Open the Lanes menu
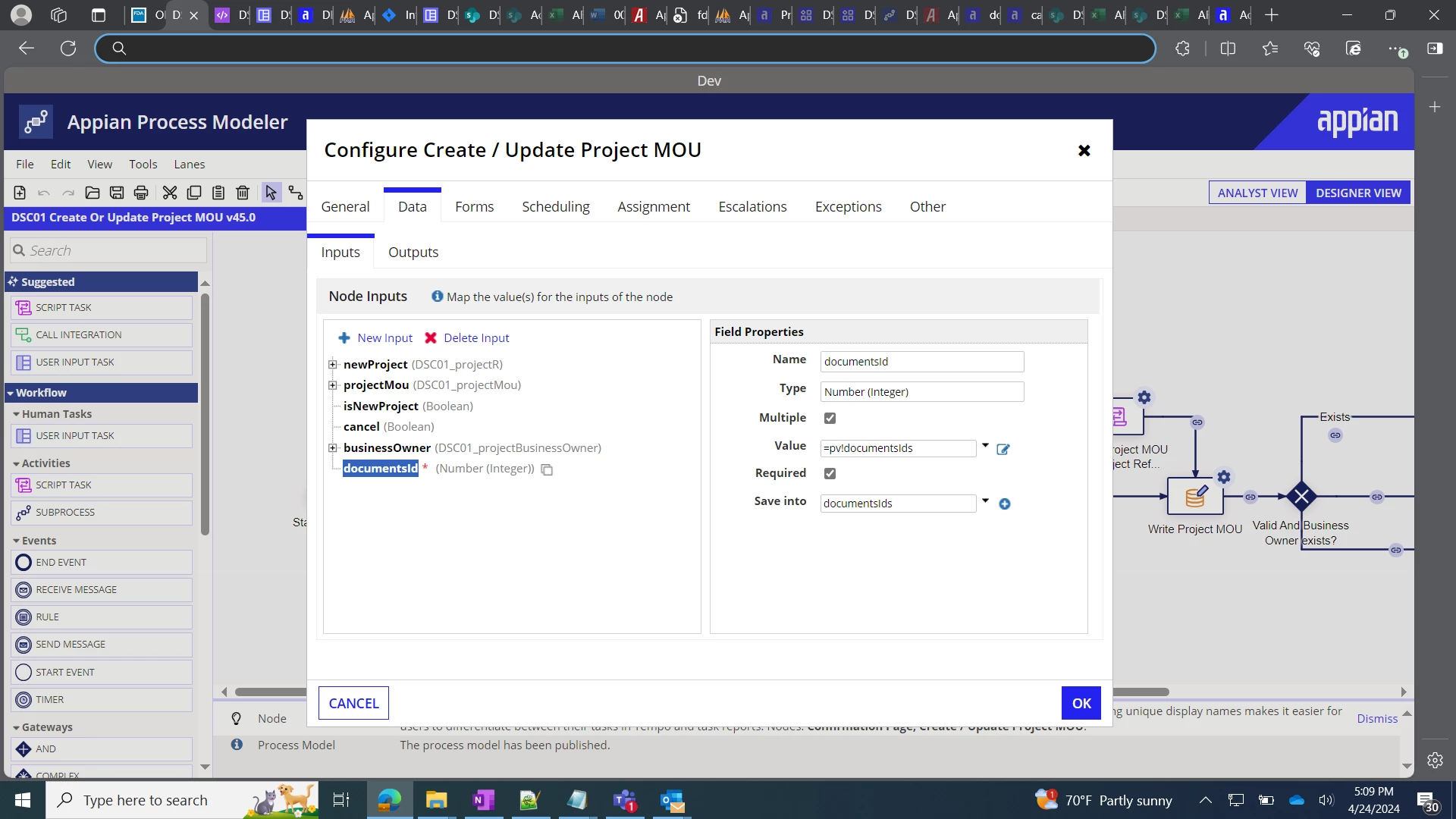The width and height of the screenshot is (1456, 819). point(190,164)
